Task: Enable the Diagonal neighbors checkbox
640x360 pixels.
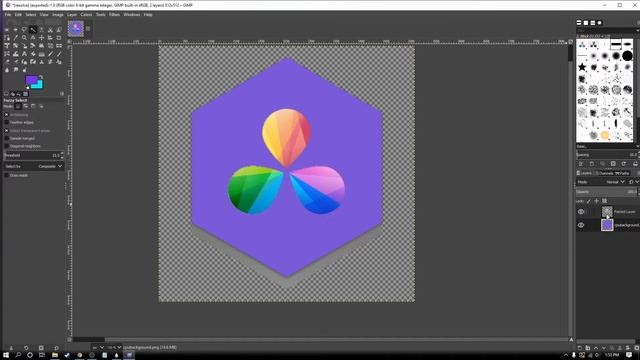Action: 7,146
